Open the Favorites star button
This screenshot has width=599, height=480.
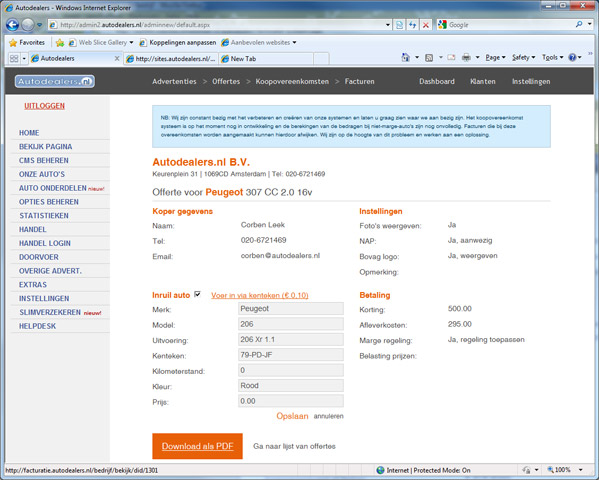pos(27,42)
